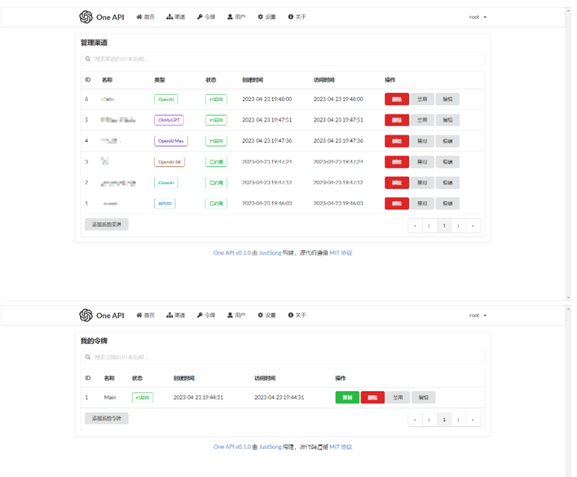Image resolution: width=577 pixels, height=477 pixels.
Task: Toggle disable for the OpenAI channel in row 6
Action: pos(422,99)
